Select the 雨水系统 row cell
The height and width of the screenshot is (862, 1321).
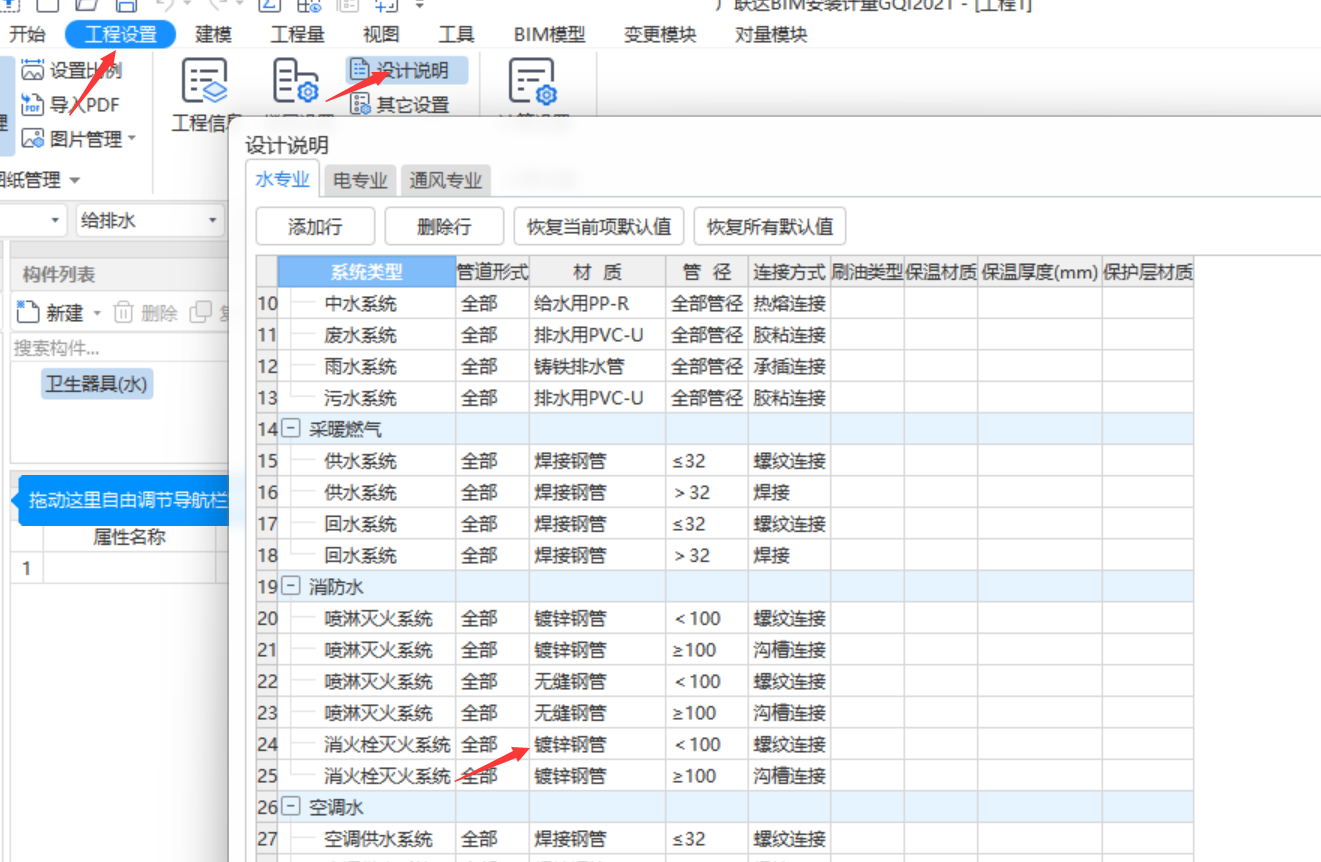(367, 366)
